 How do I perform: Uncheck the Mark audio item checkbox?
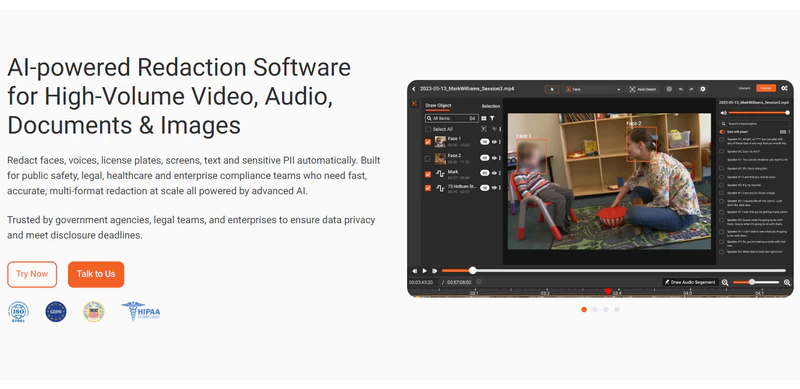(428, 175)
